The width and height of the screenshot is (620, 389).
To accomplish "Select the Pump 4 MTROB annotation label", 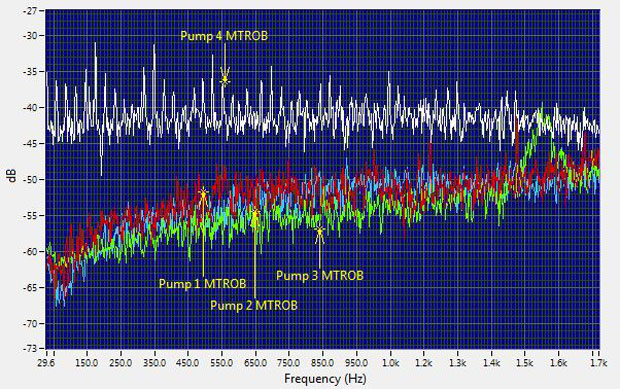I will pos(224,36).
